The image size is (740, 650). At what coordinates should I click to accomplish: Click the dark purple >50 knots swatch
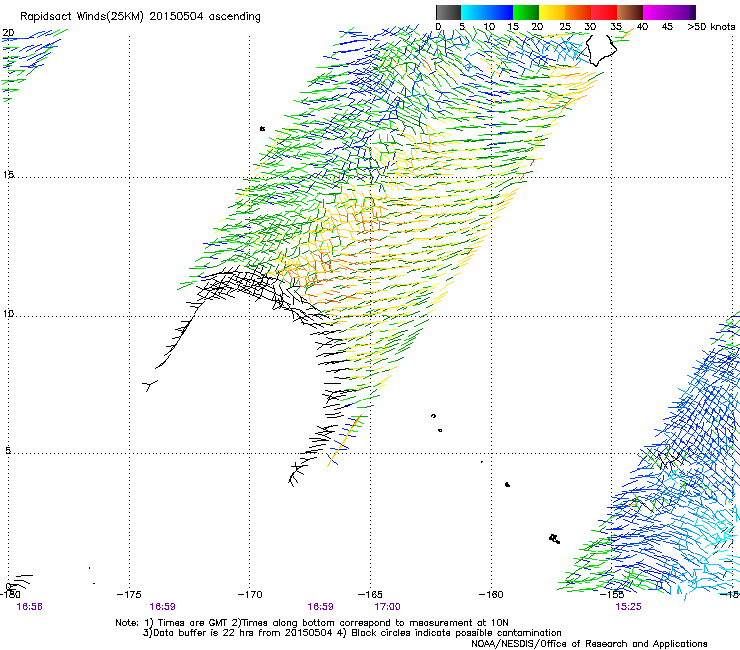coord(692,12)
